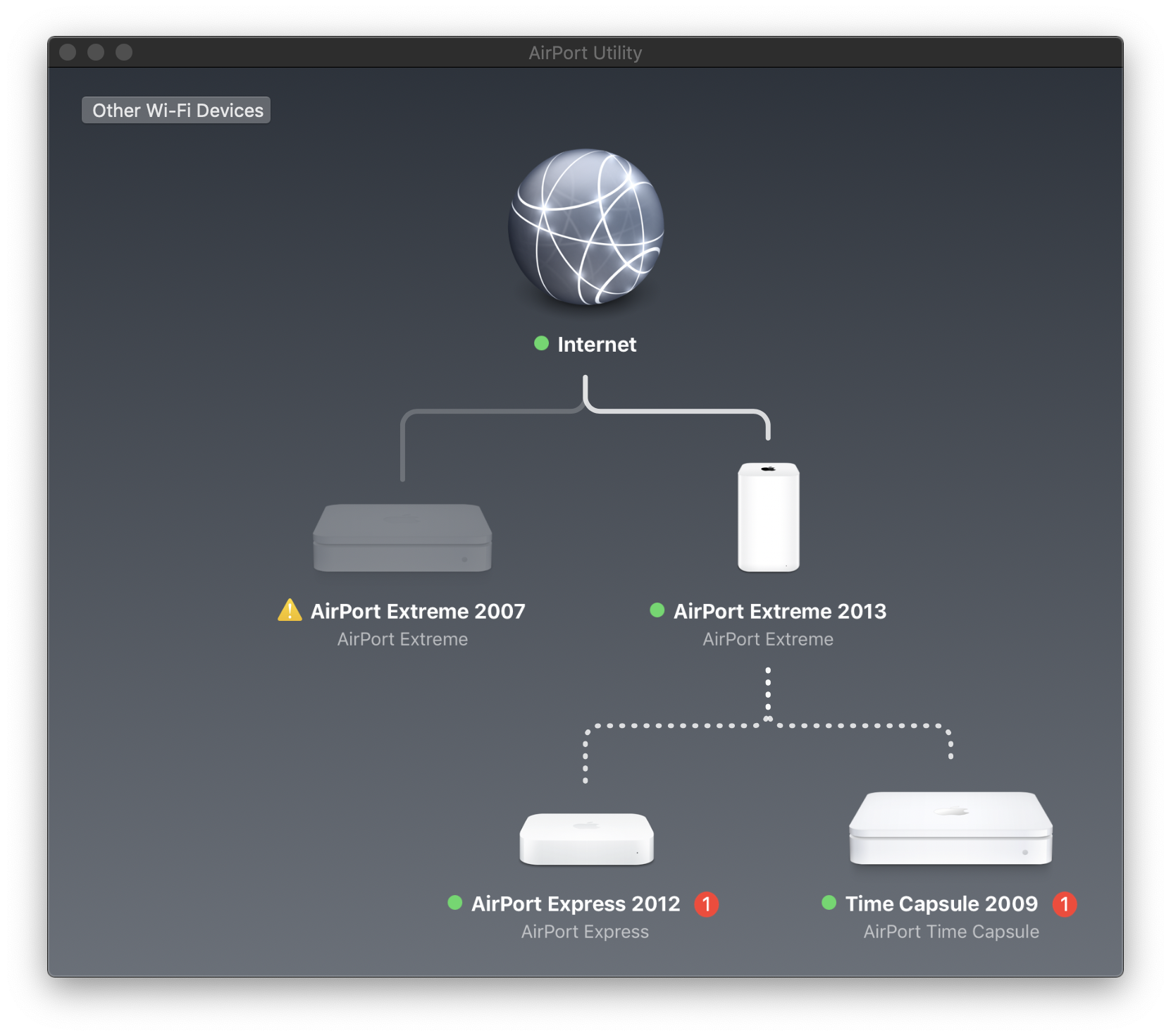
Task: Select the AirPort Extreme 2007 flat base station icon
Action: [x=402, y=537]
